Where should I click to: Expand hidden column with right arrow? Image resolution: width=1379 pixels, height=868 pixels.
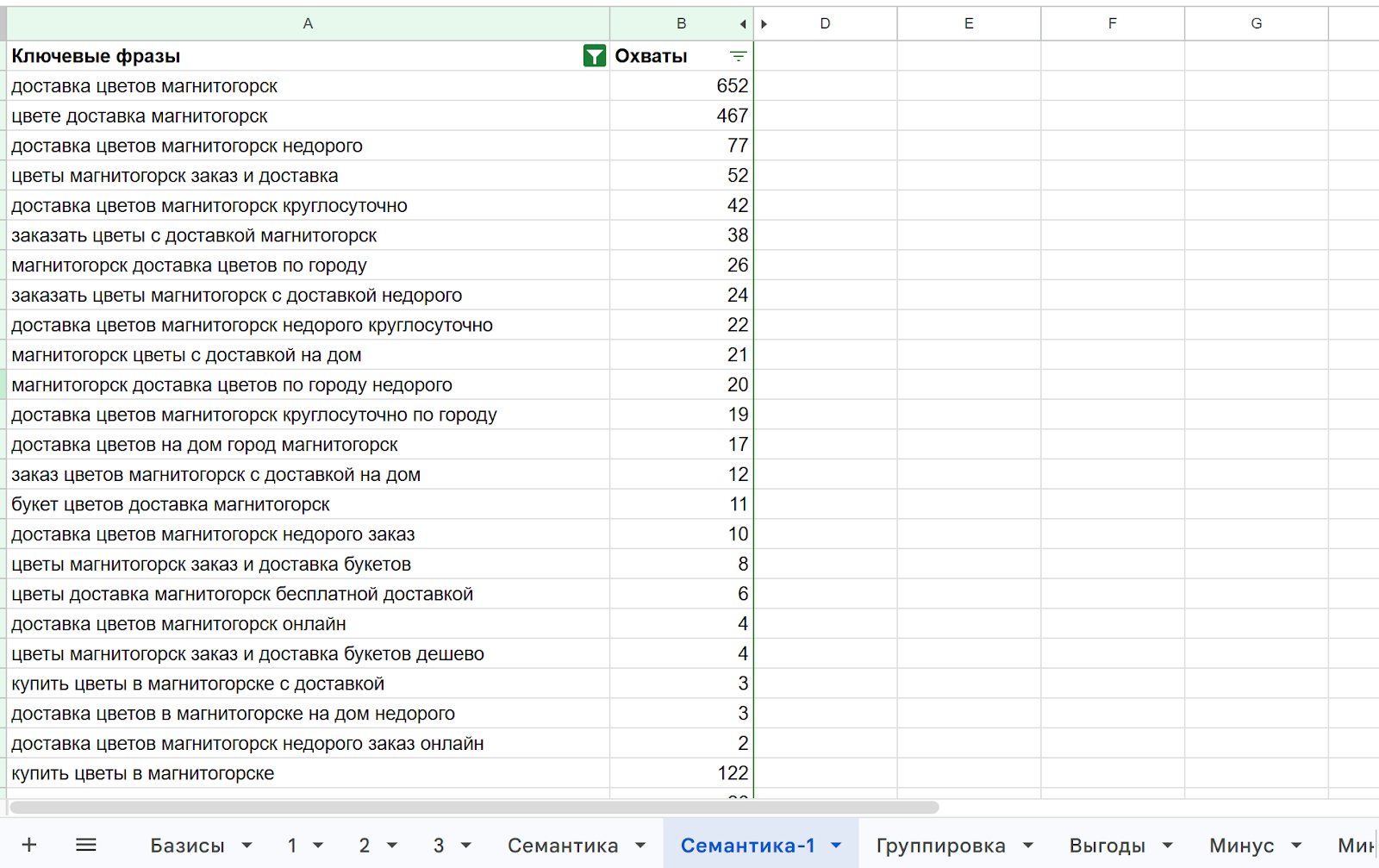[764, 24]
